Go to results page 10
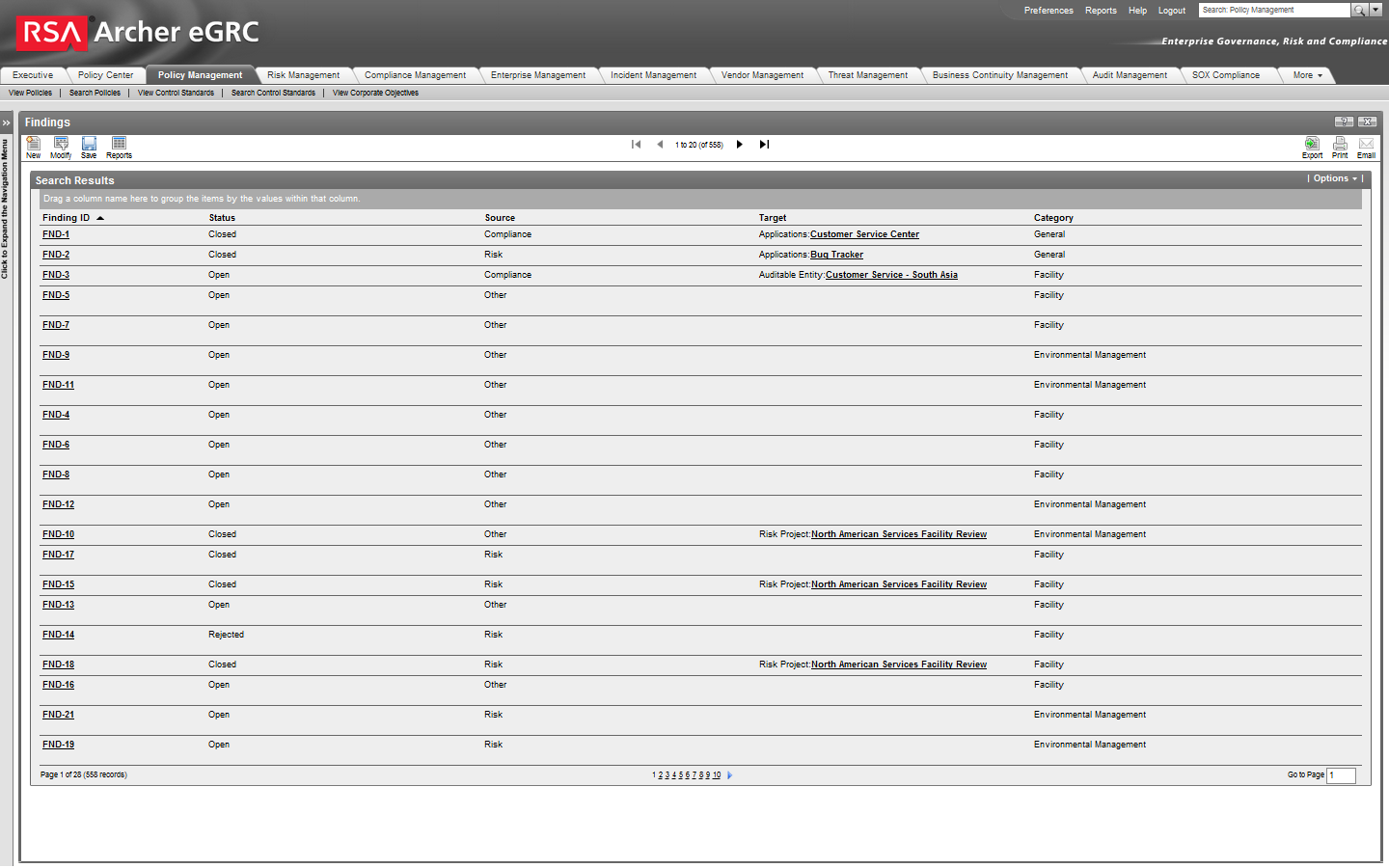This screenshot has width=1389, height=868. [717, 775]
